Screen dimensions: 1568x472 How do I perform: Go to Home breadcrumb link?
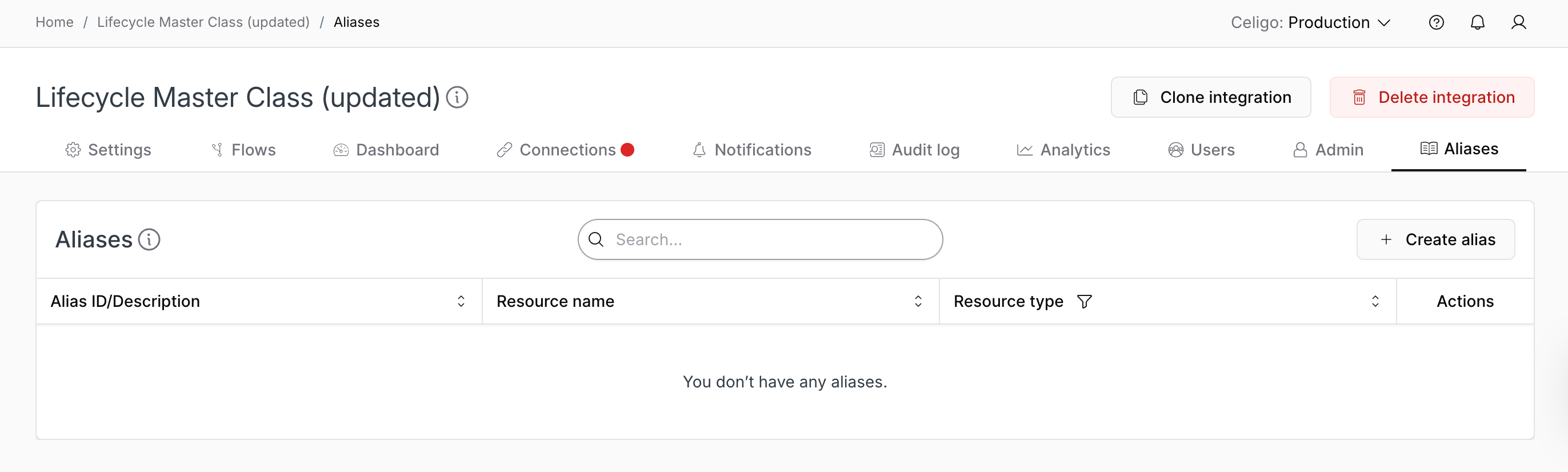tap(54, 22)
